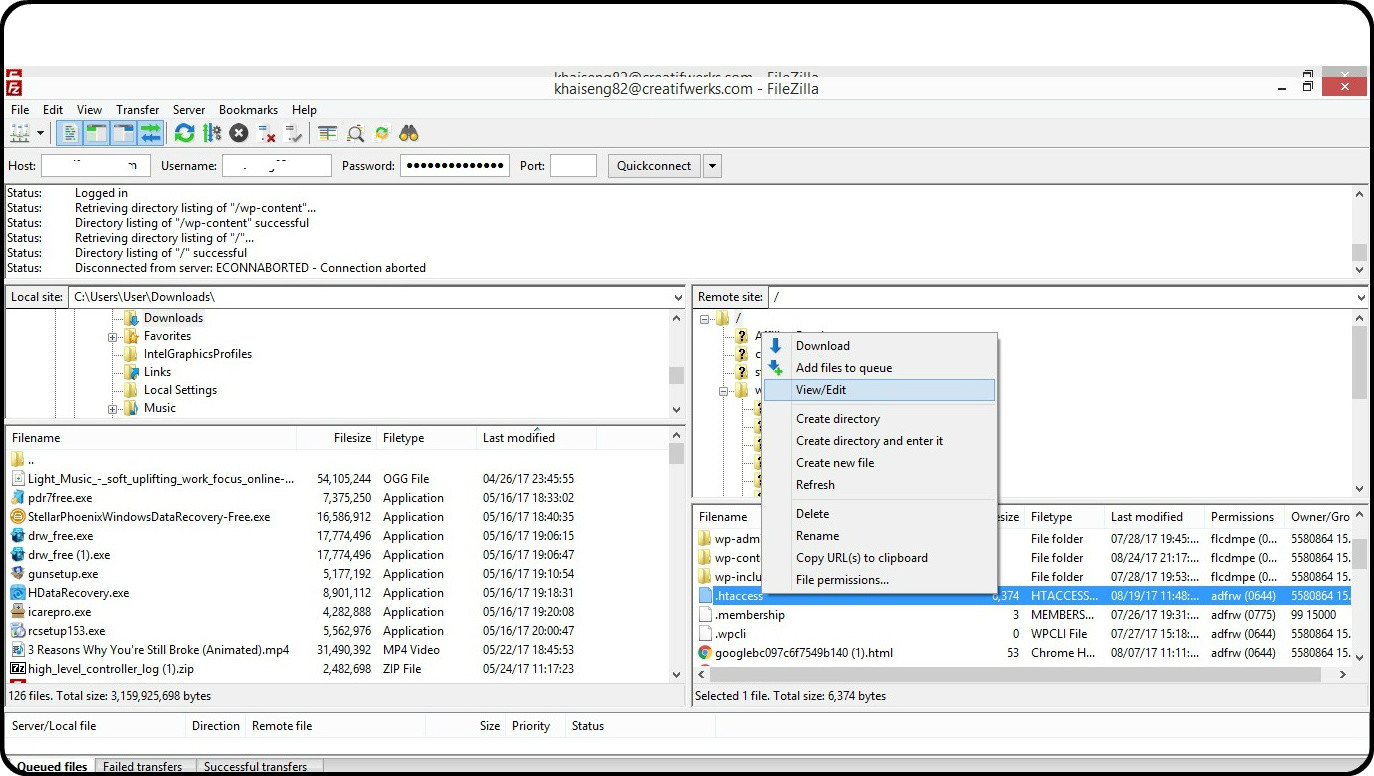The height and width of the screenshot is (776, 1374).
Task: Sort remote files by Permissions column header
Action: pos(1245,517)
